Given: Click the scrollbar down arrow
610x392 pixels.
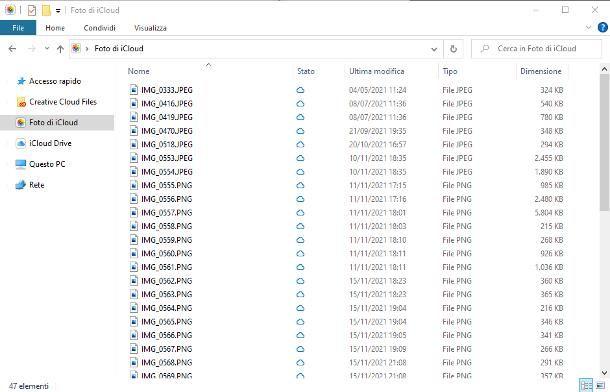Looking at the screenshot, I should pos(604,372).
